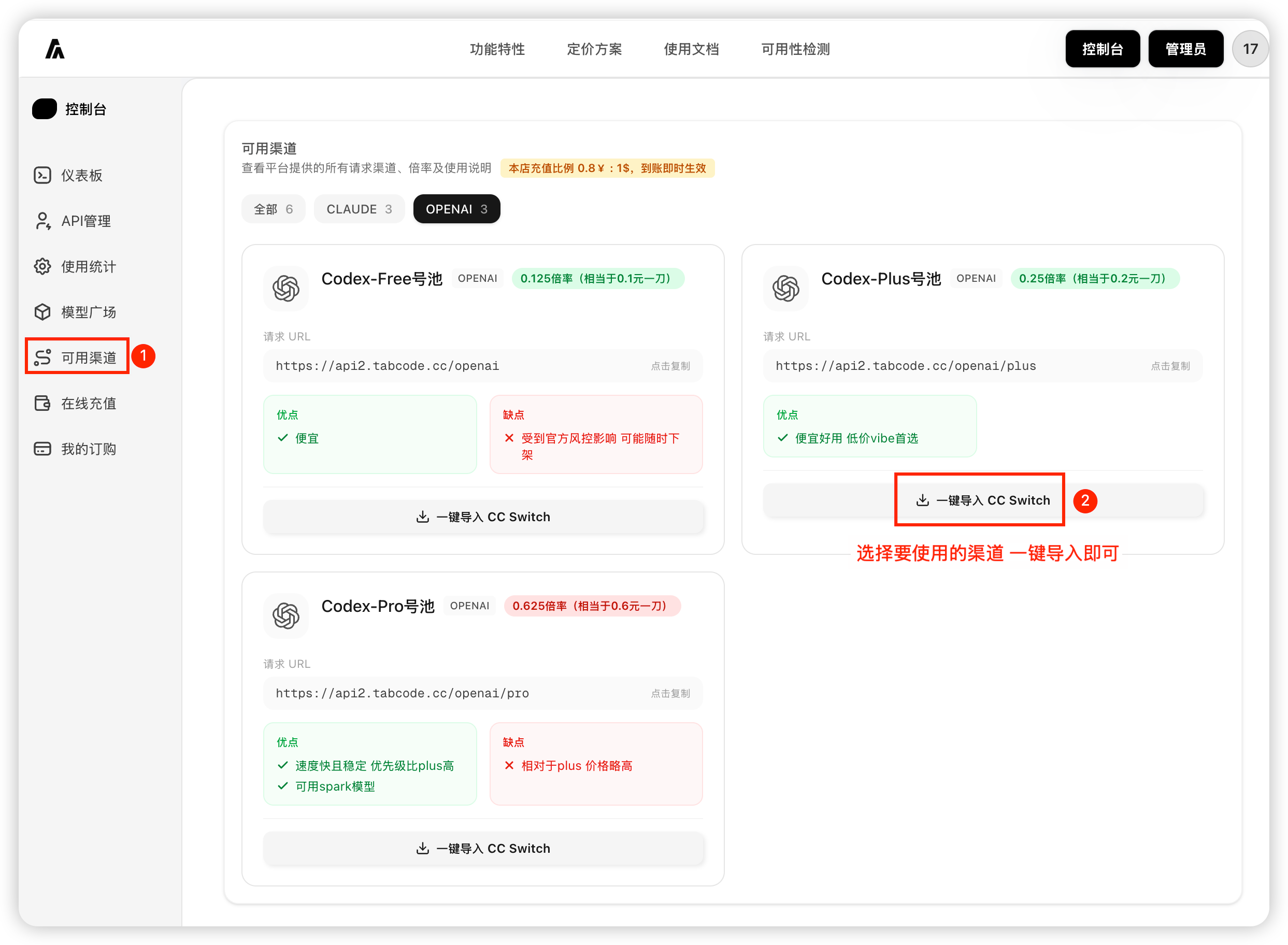This screenshot has height=945, width=1288.
Task: Import Codex-Plus channel into CC Switch
Action: (983, 500)
